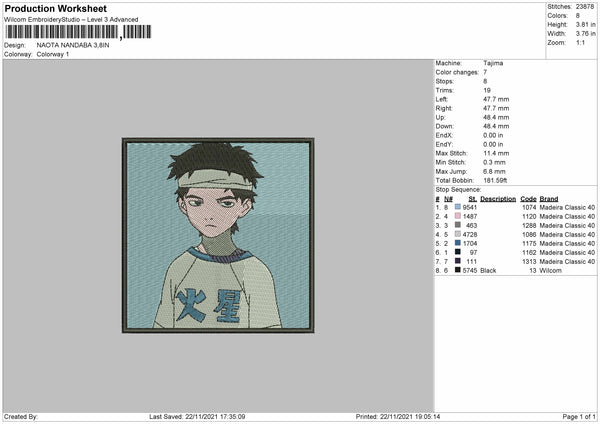Viewport: 600px width, 424px height.
Task: Click the 'St.' column header
Action: click(473, 199)
